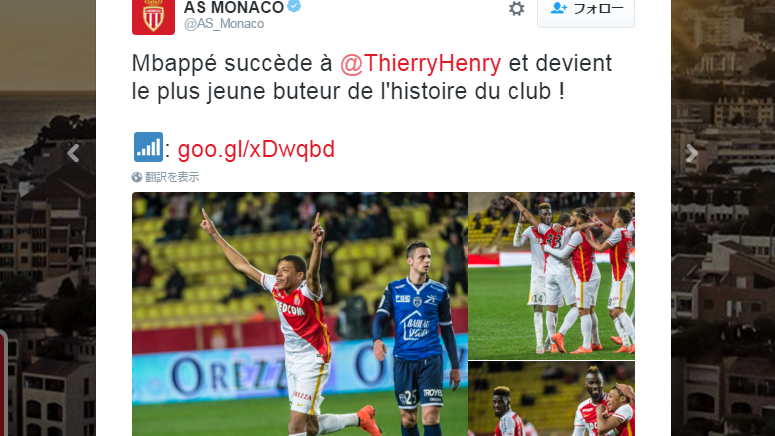The image size is (775, 436).
Task: Click the @AS_Monaco username handle
Action: point(224,24)
